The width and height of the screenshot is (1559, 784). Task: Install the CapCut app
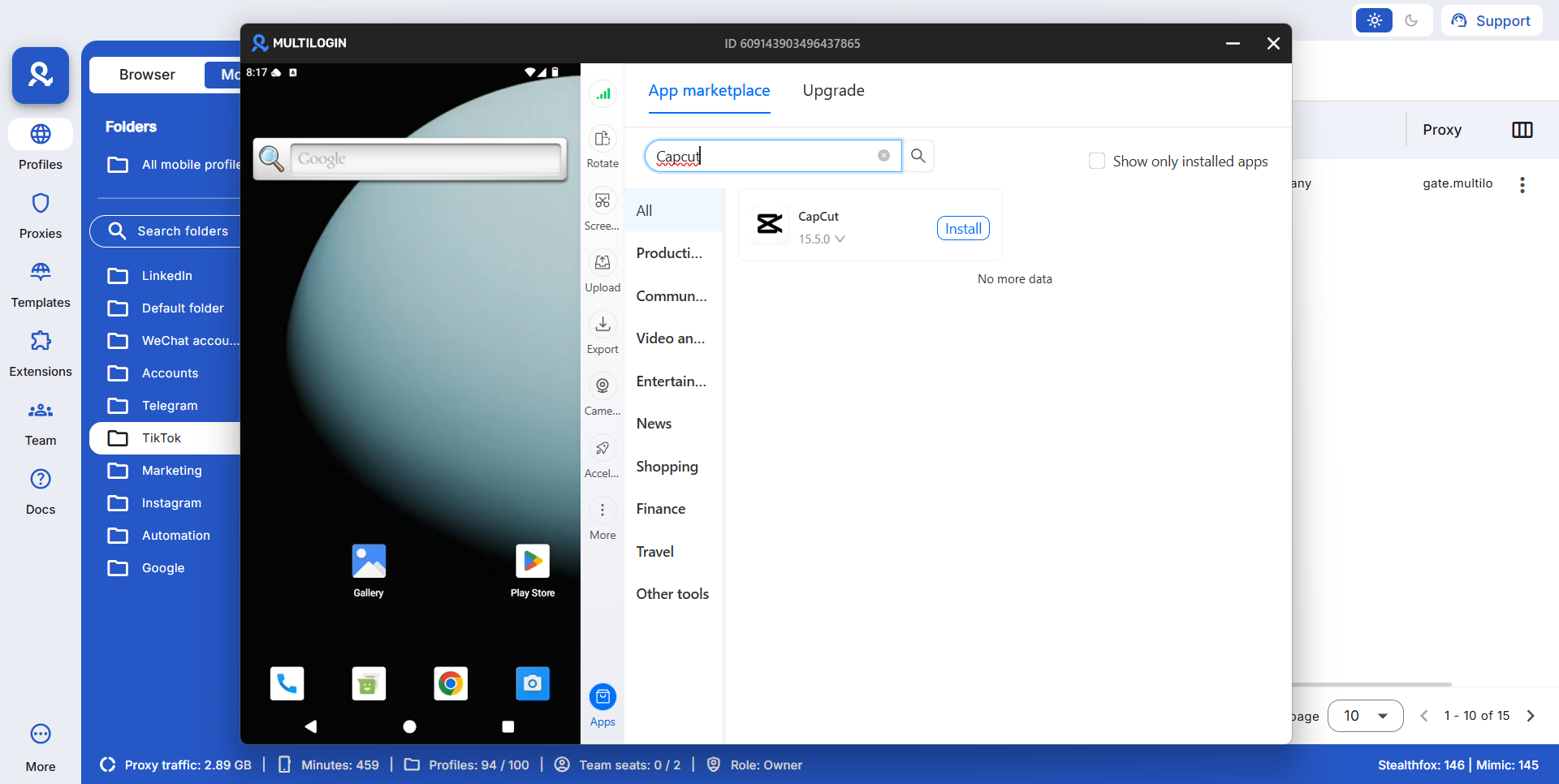[x=963, y=229]
